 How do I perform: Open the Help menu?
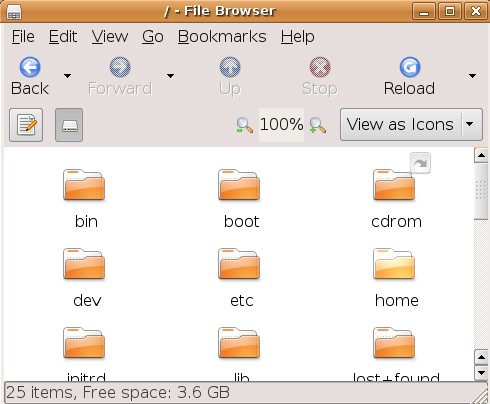pyautogui.click(x=297, y=36)
